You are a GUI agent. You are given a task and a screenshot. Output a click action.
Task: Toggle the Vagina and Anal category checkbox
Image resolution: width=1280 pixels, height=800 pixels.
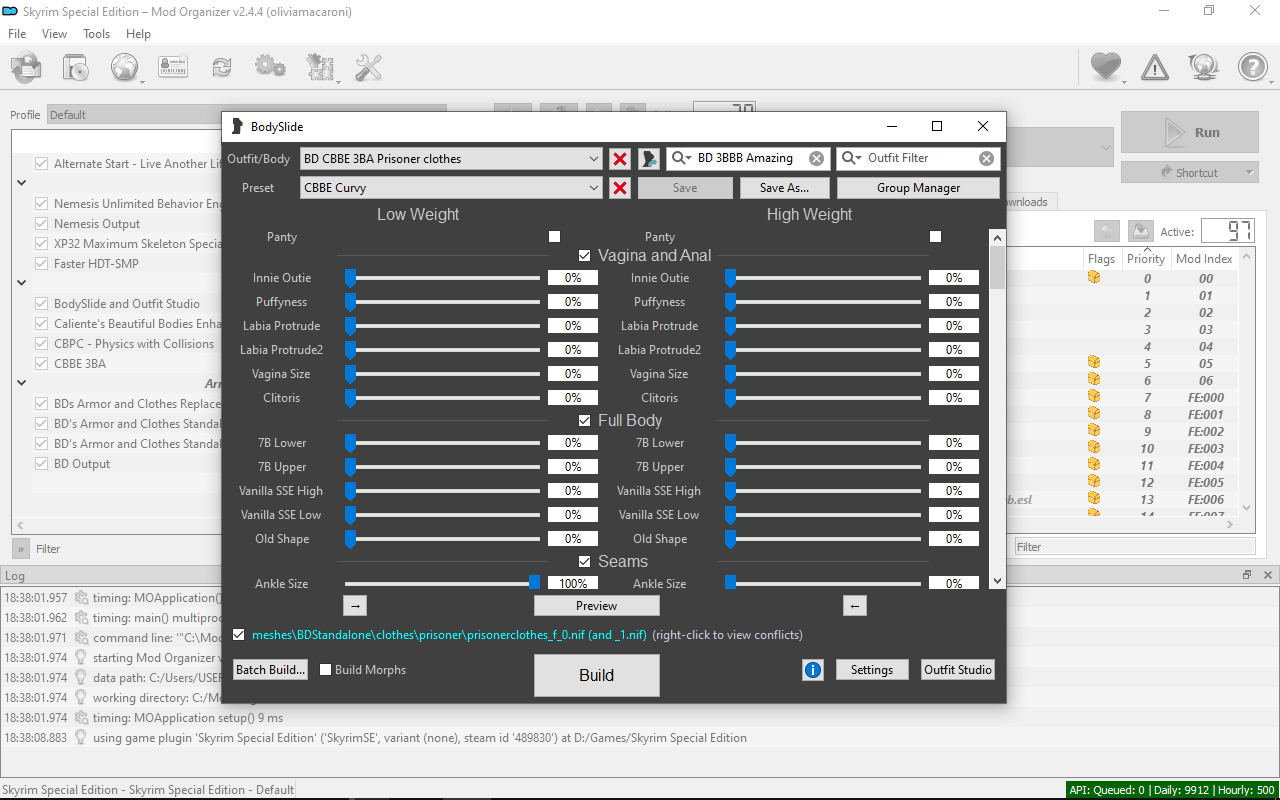pos(585,256)
